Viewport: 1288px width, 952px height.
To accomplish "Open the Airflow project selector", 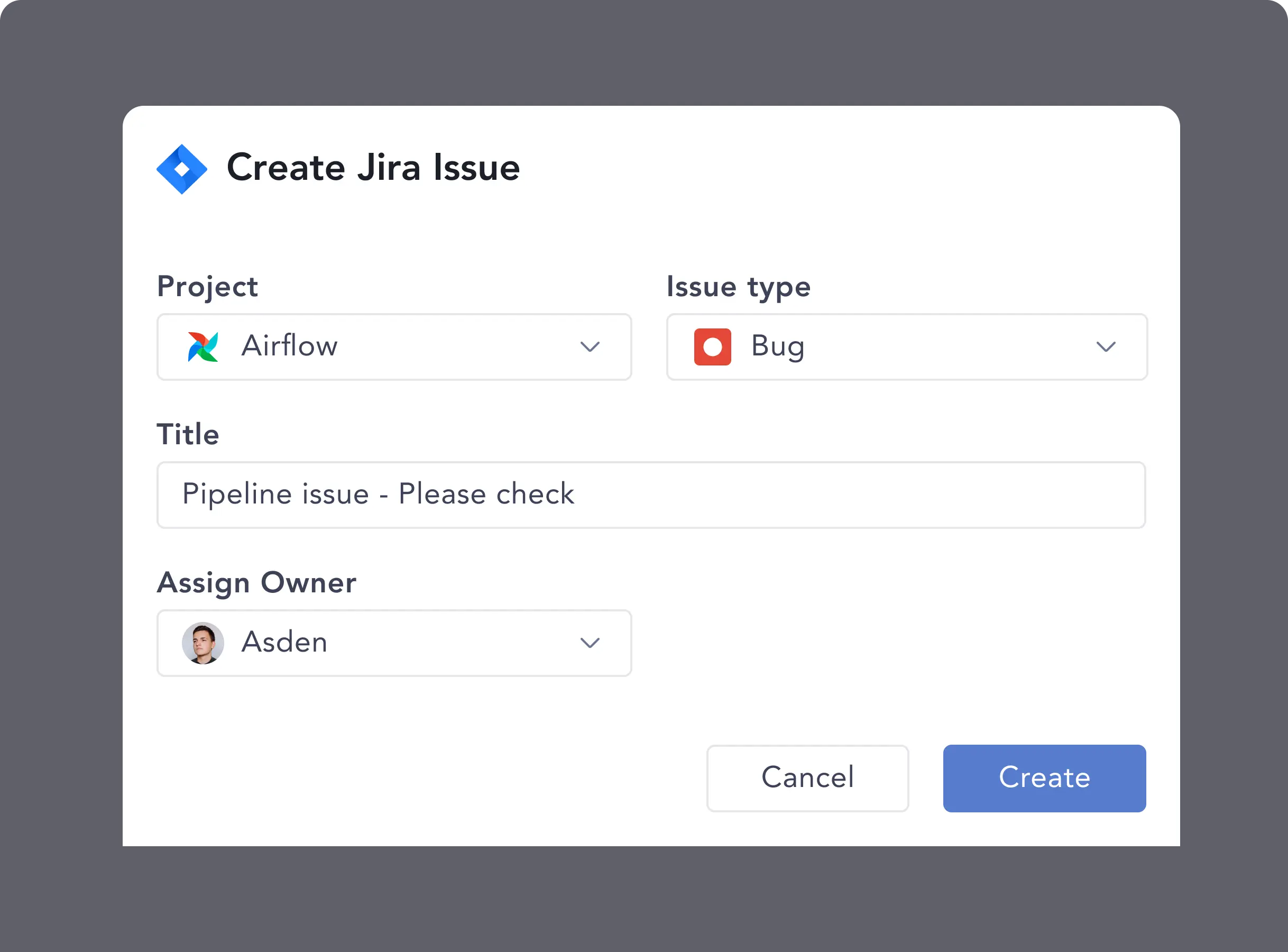I will coord(394,347).
